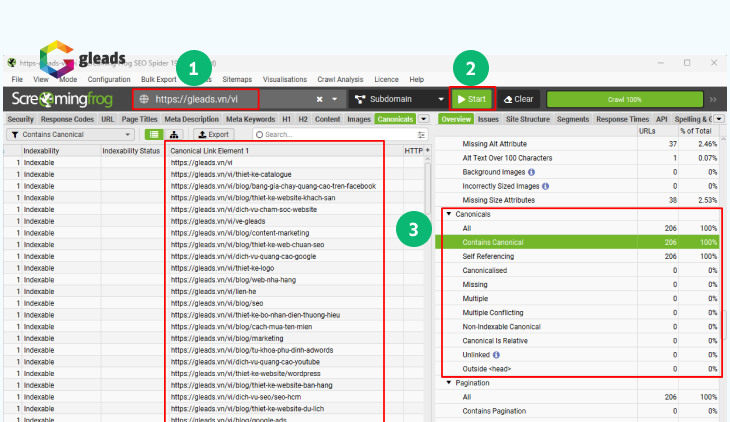Collapse the Pagination section triangle

tap(449, 382)
